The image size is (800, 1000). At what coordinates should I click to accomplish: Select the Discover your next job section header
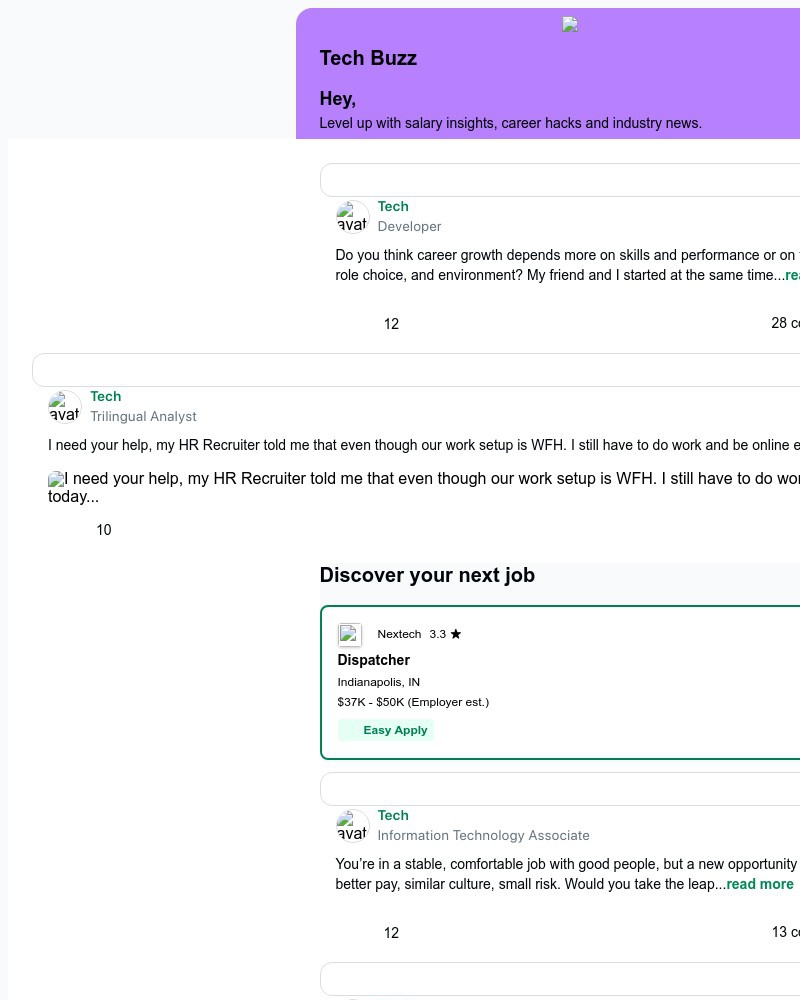click(427, 575)
